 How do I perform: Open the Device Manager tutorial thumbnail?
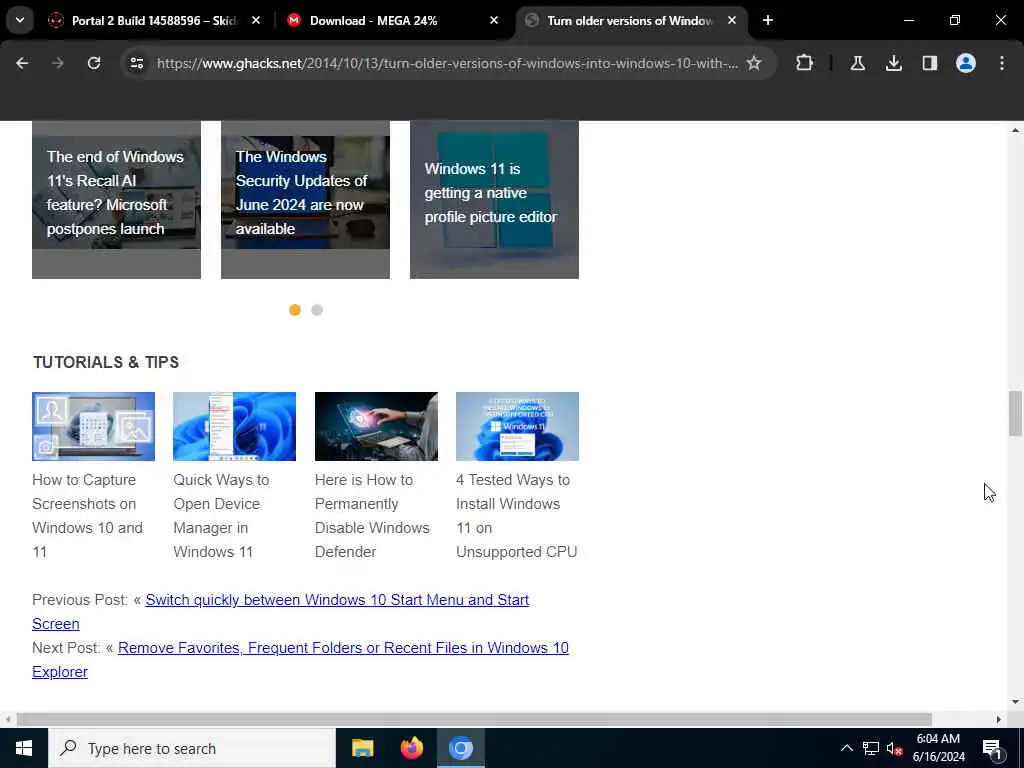point(234,426)
